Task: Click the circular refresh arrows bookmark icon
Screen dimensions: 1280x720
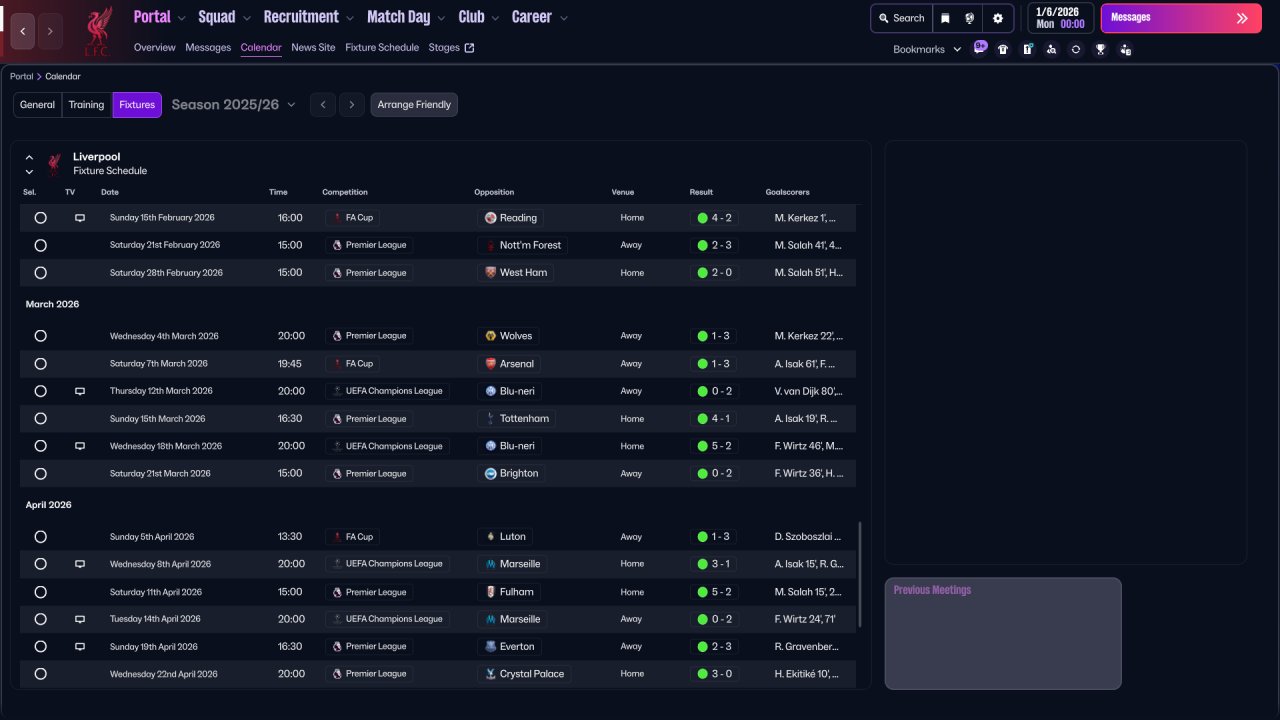Action: pos(1076,49)
